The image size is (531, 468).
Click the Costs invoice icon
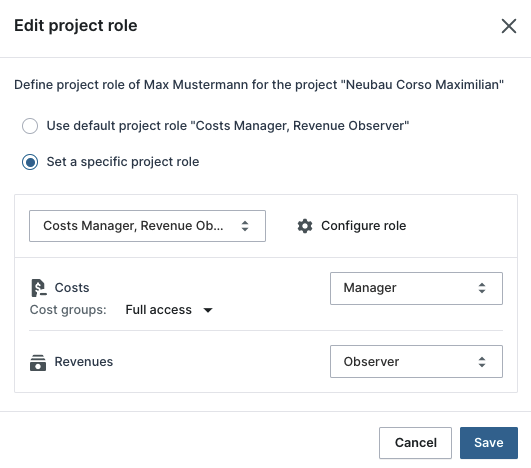pyautogui.click(x=39, y=288)
